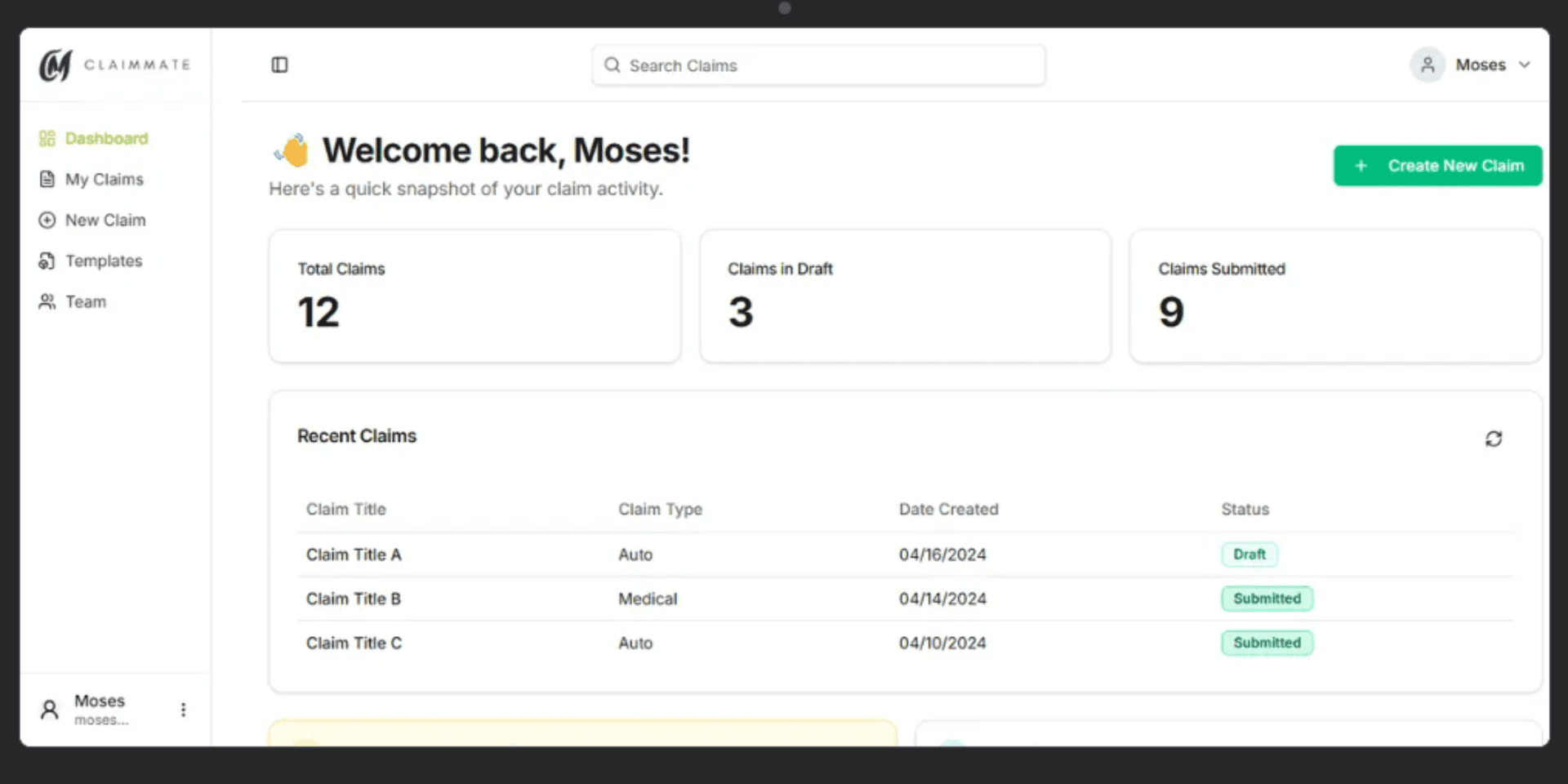This screenshot has width=1568, height=784.
Task: Open Claim Title B from Recent Claims
Action: click(x=353, y=598)
